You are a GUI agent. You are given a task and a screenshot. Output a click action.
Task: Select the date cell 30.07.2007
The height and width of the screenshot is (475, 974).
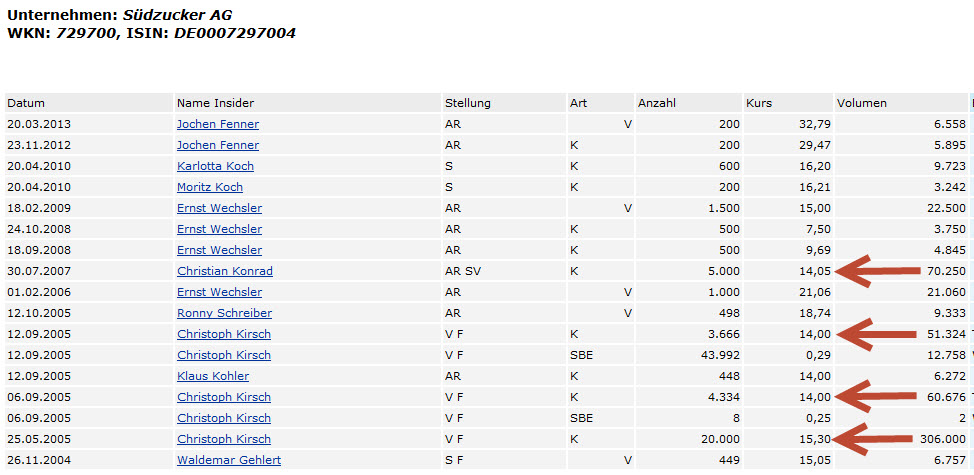(x=39, y=271)
